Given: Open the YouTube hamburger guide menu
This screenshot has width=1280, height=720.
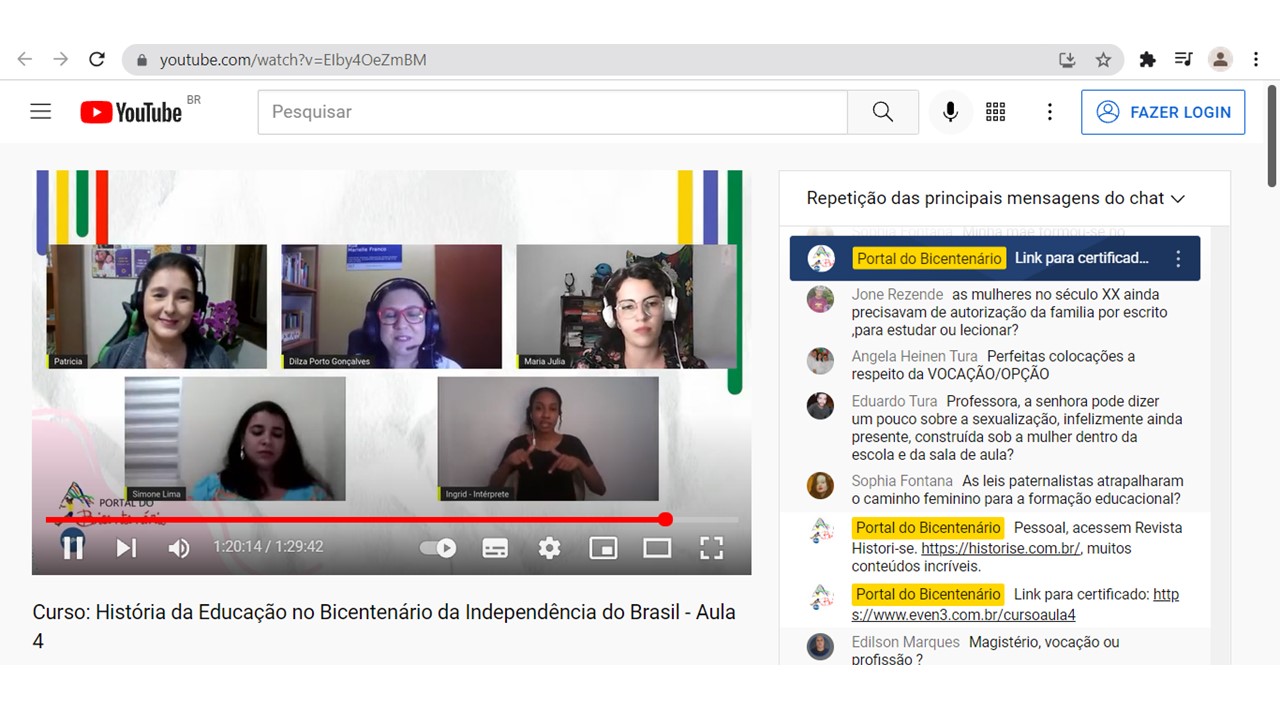Looking at the screenshot, I should tap(41, 112).
